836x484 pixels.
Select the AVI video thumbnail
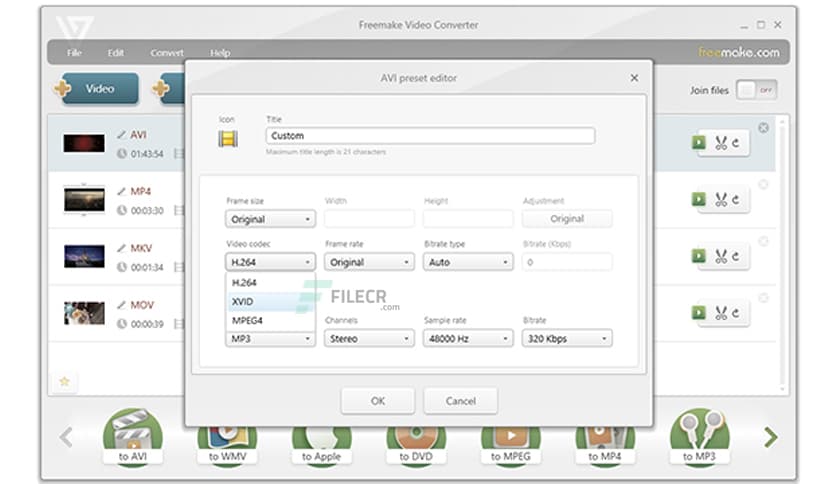84,143
